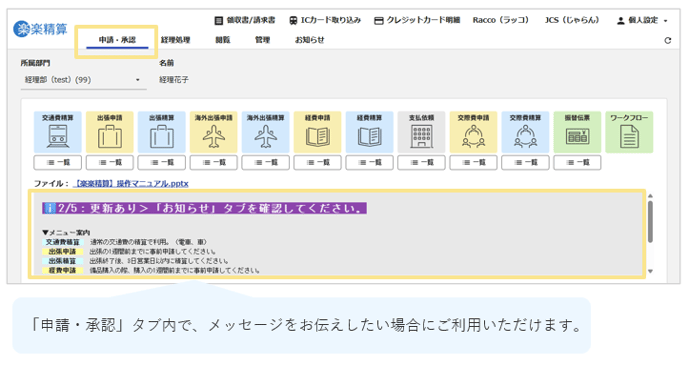Viewport: 689px width, 366px height.
Task: Open the 交際費精算 people tile
Action: click(x=525, y=132)
